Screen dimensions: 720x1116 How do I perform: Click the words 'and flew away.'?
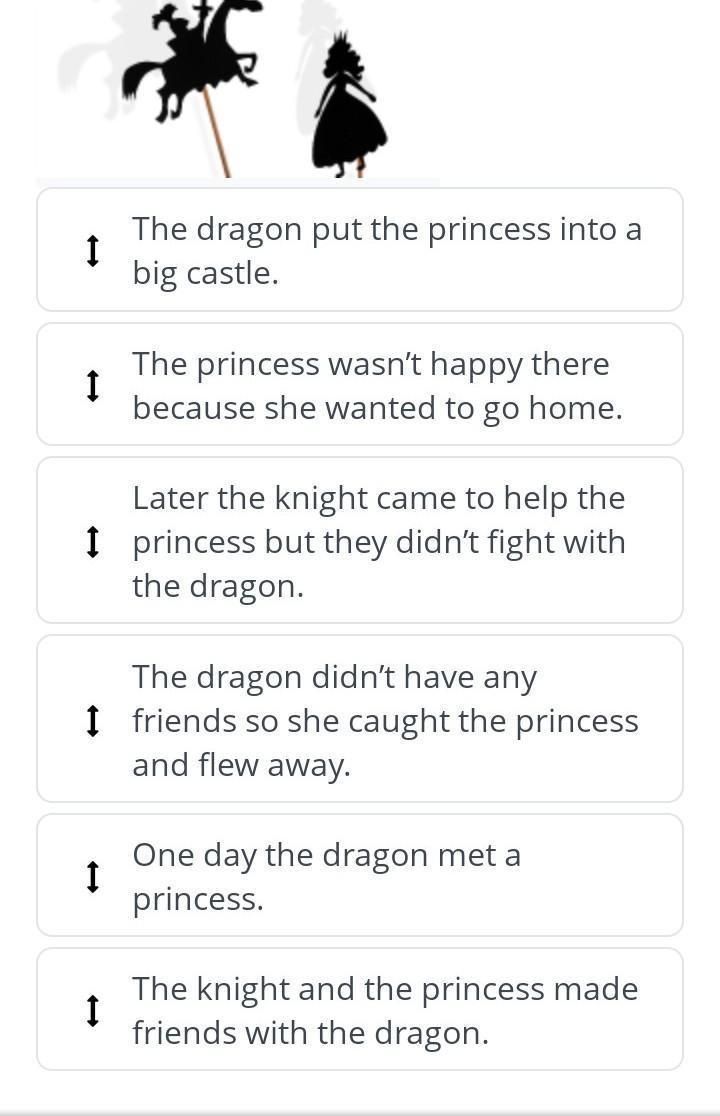[x=241, y=765]
